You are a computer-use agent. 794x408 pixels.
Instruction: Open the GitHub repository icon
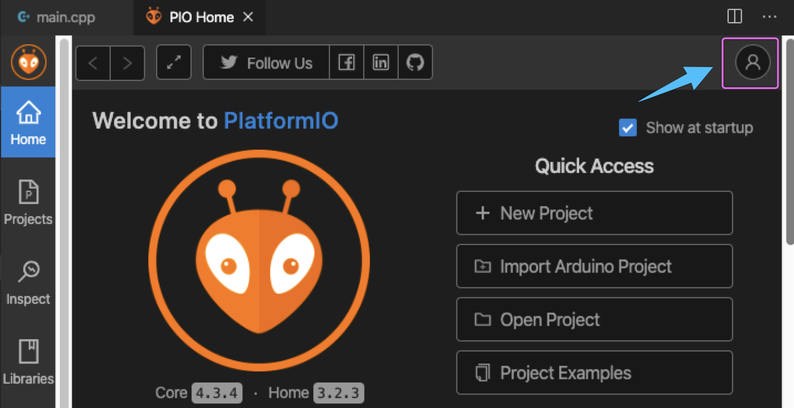[415, 63]
